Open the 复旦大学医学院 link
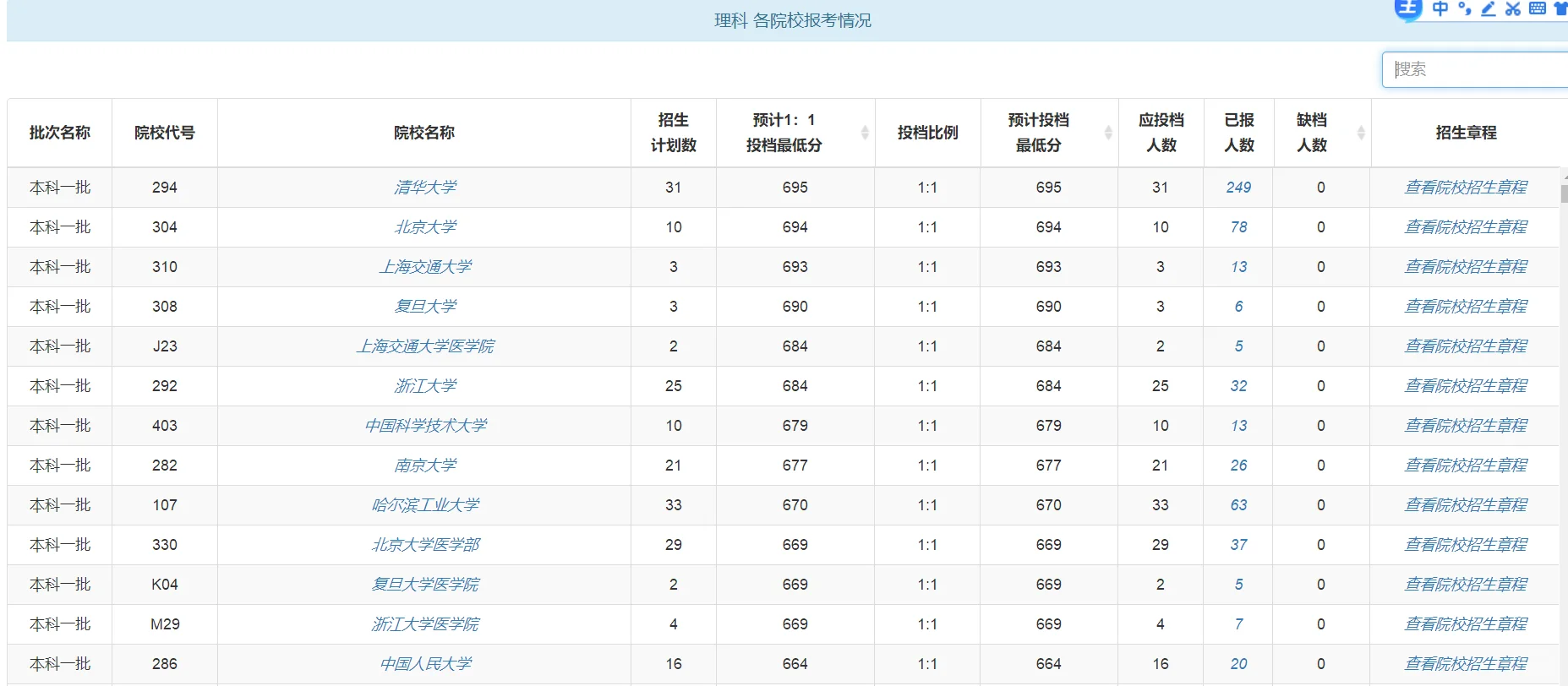This screenshot has width=1568, height=686. pyautogui.click(x=425, y=585)
